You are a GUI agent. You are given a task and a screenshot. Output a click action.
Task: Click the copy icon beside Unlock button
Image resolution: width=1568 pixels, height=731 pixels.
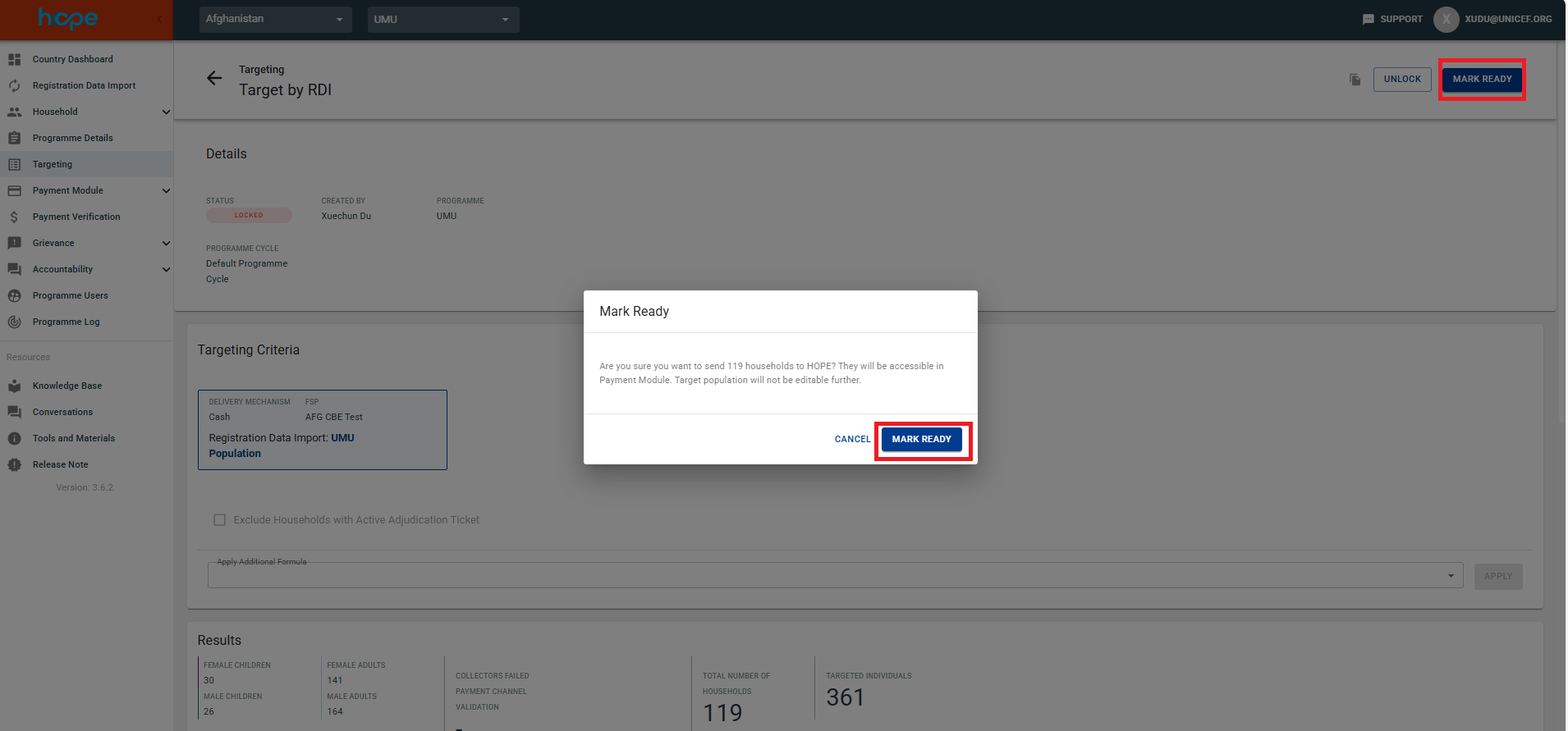[1355, 80]
